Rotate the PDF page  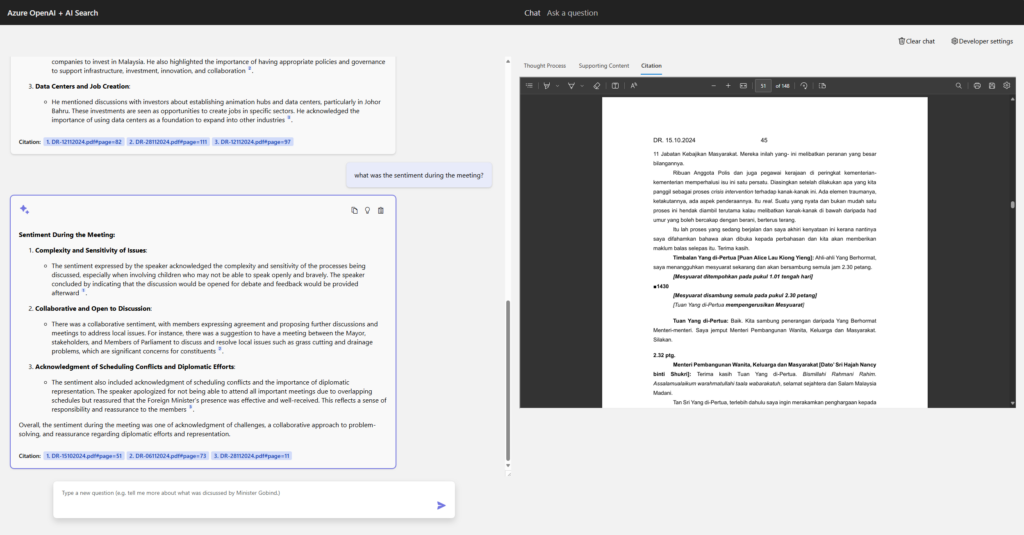coord(804,86)
